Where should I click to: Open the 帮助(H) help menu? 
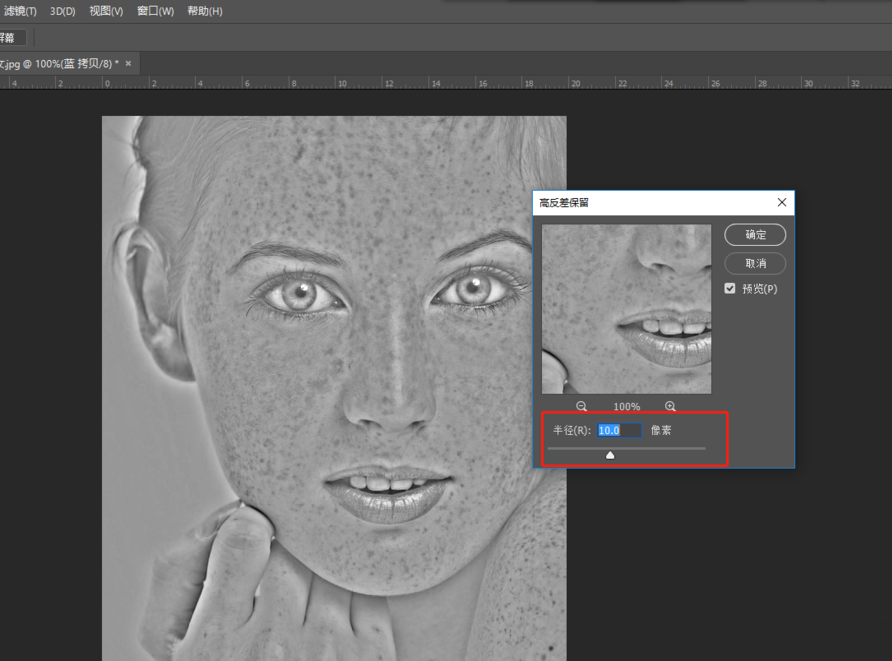(204, 11)
